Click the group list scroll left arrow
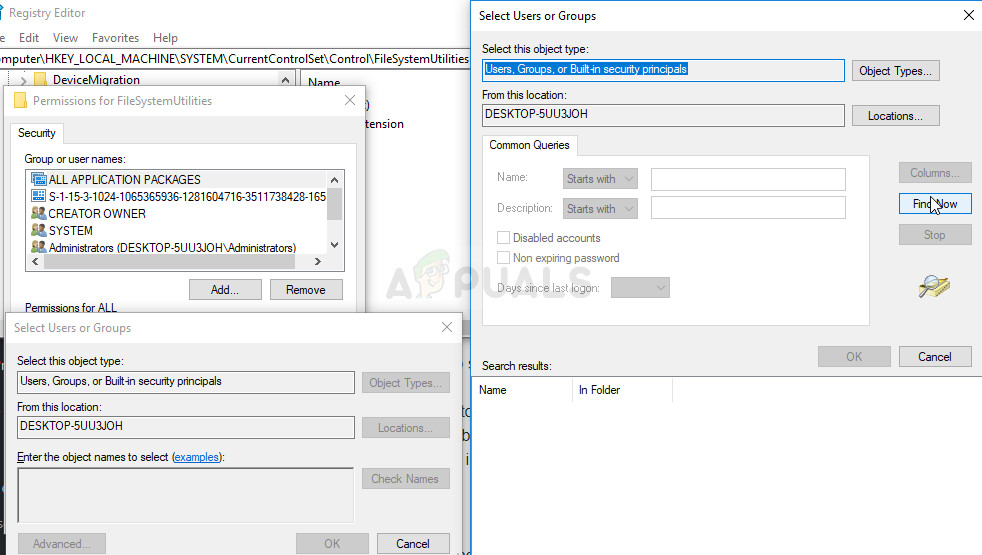Viewport: 982px width, 555px height. [35, 261]
